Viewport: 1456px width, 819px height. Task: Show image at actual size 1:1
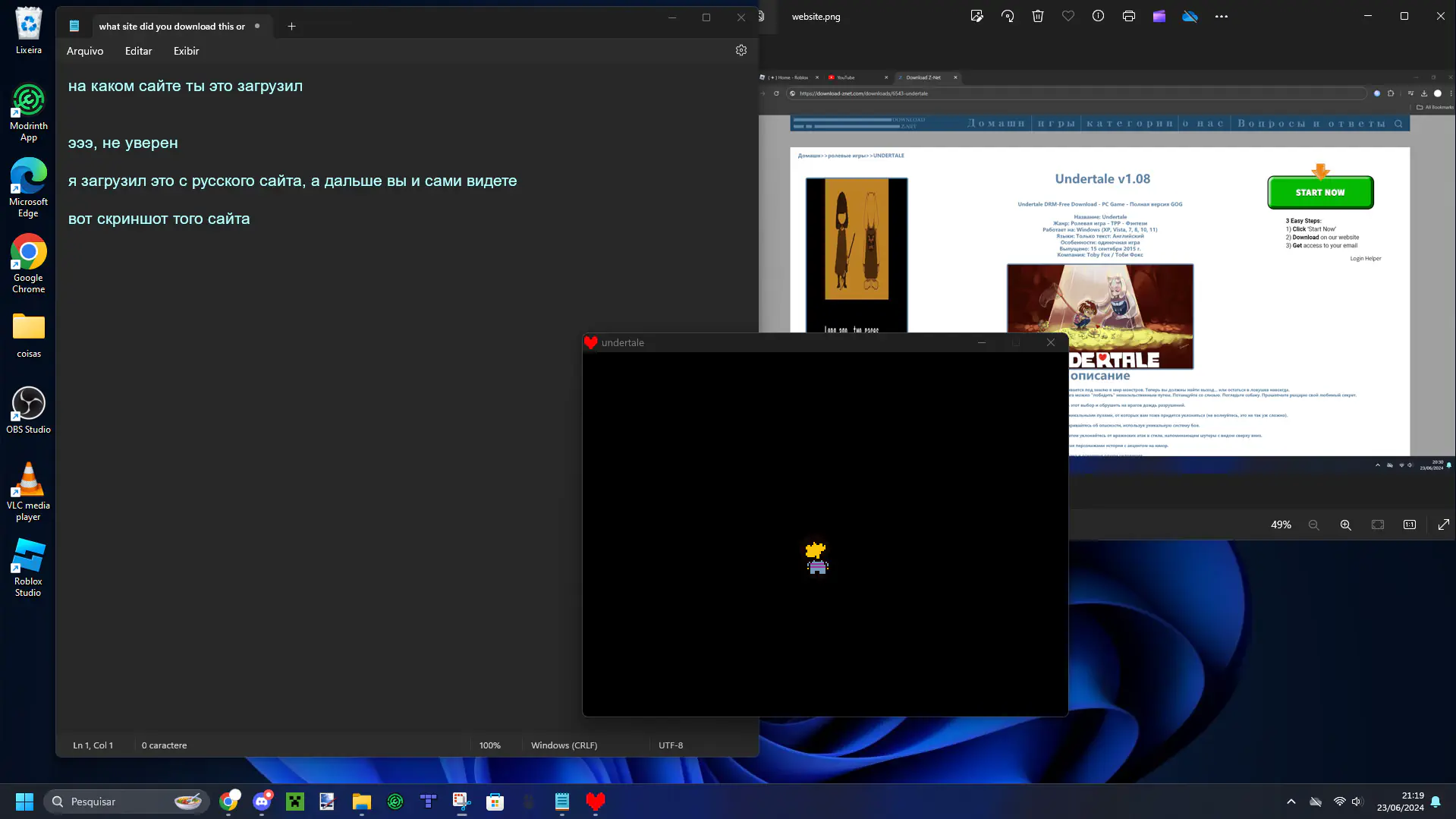pos(1410,524)
